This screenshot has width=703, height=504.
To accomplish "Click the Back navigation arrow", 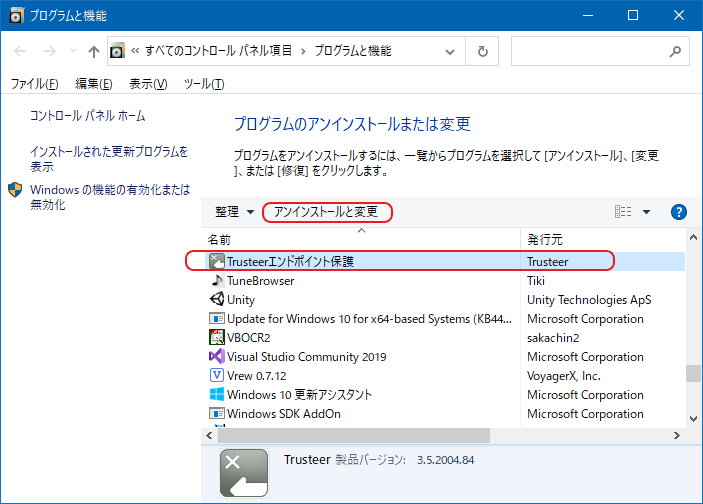I will [20, 51].
